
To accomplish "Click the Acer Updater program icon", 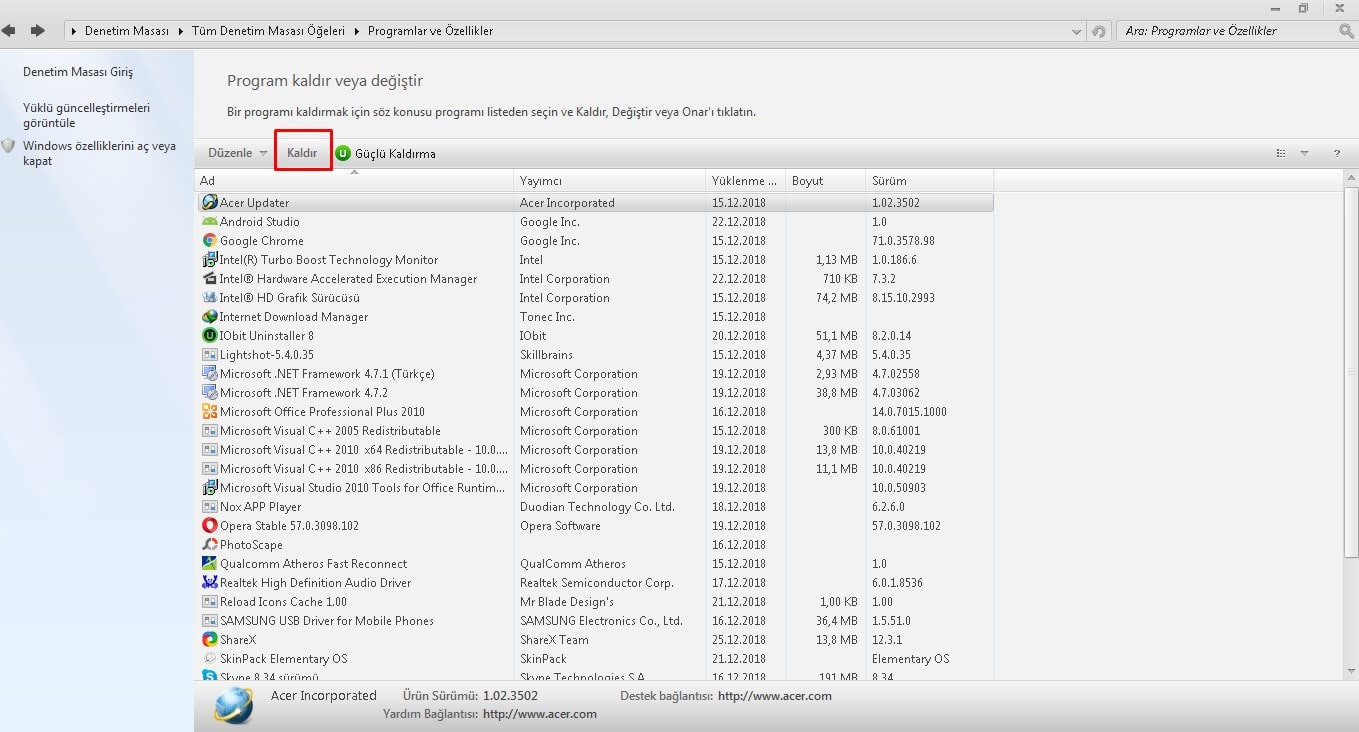I will click(x=209, y=203).
